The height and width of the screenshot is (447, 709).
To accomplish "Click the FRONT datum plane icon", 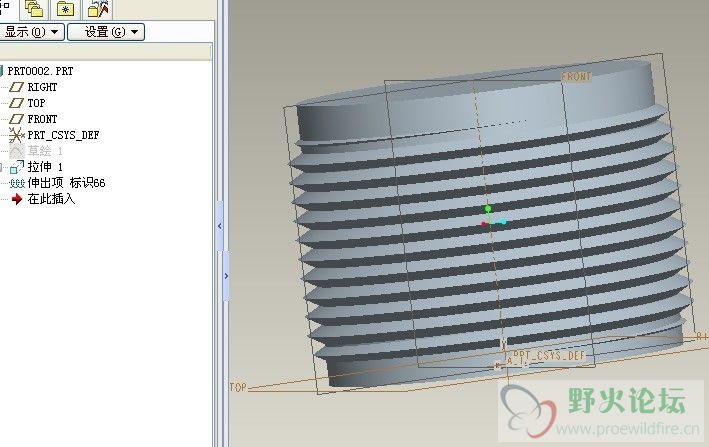I will point(16,119).
